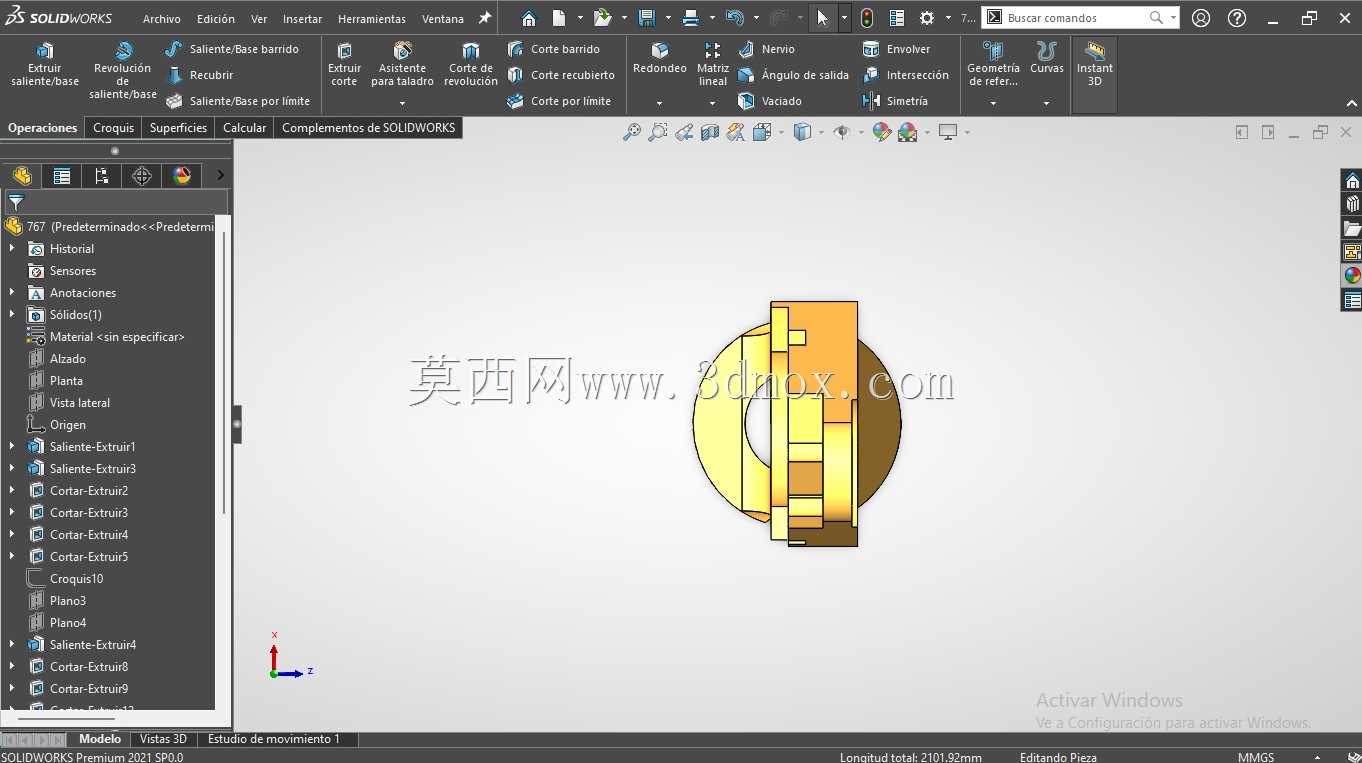Open the Options gear icon
Viewport: 1362px width, 763px height.
click(927, 18)
